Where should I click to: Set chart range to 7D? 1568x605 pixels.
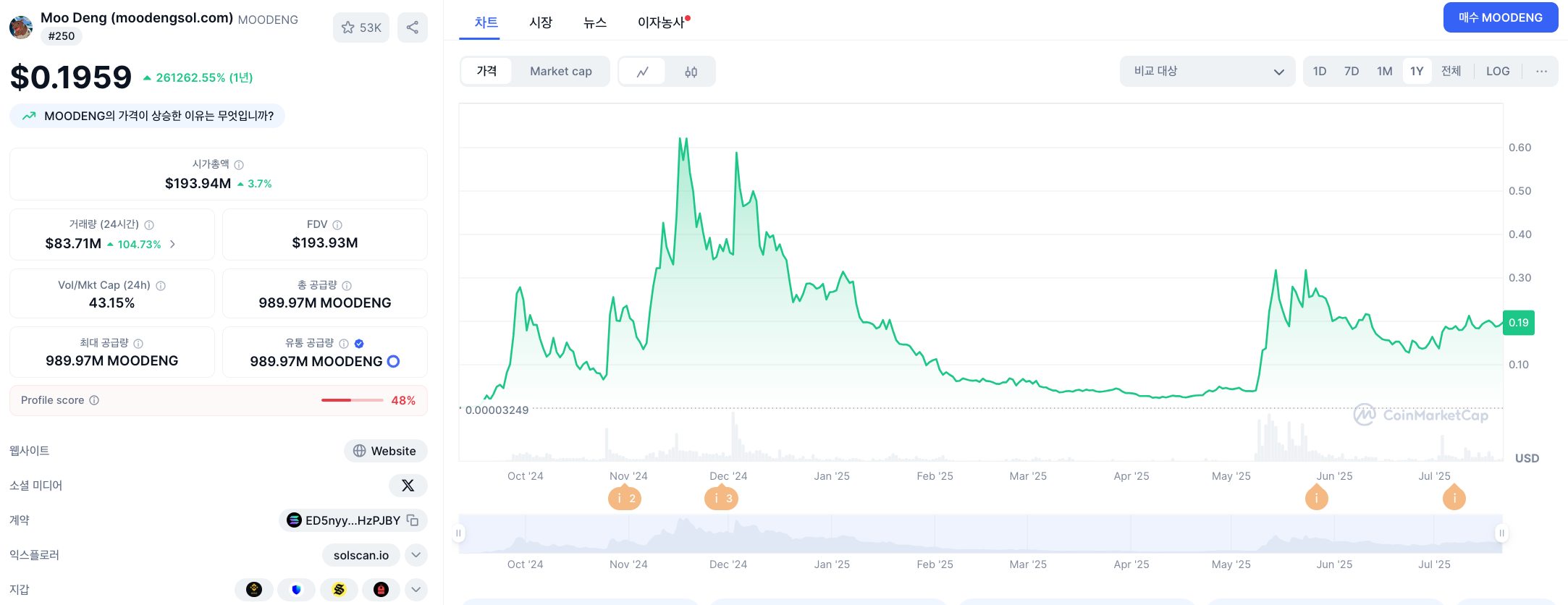pyautogui.click(x=1352, y=71)
